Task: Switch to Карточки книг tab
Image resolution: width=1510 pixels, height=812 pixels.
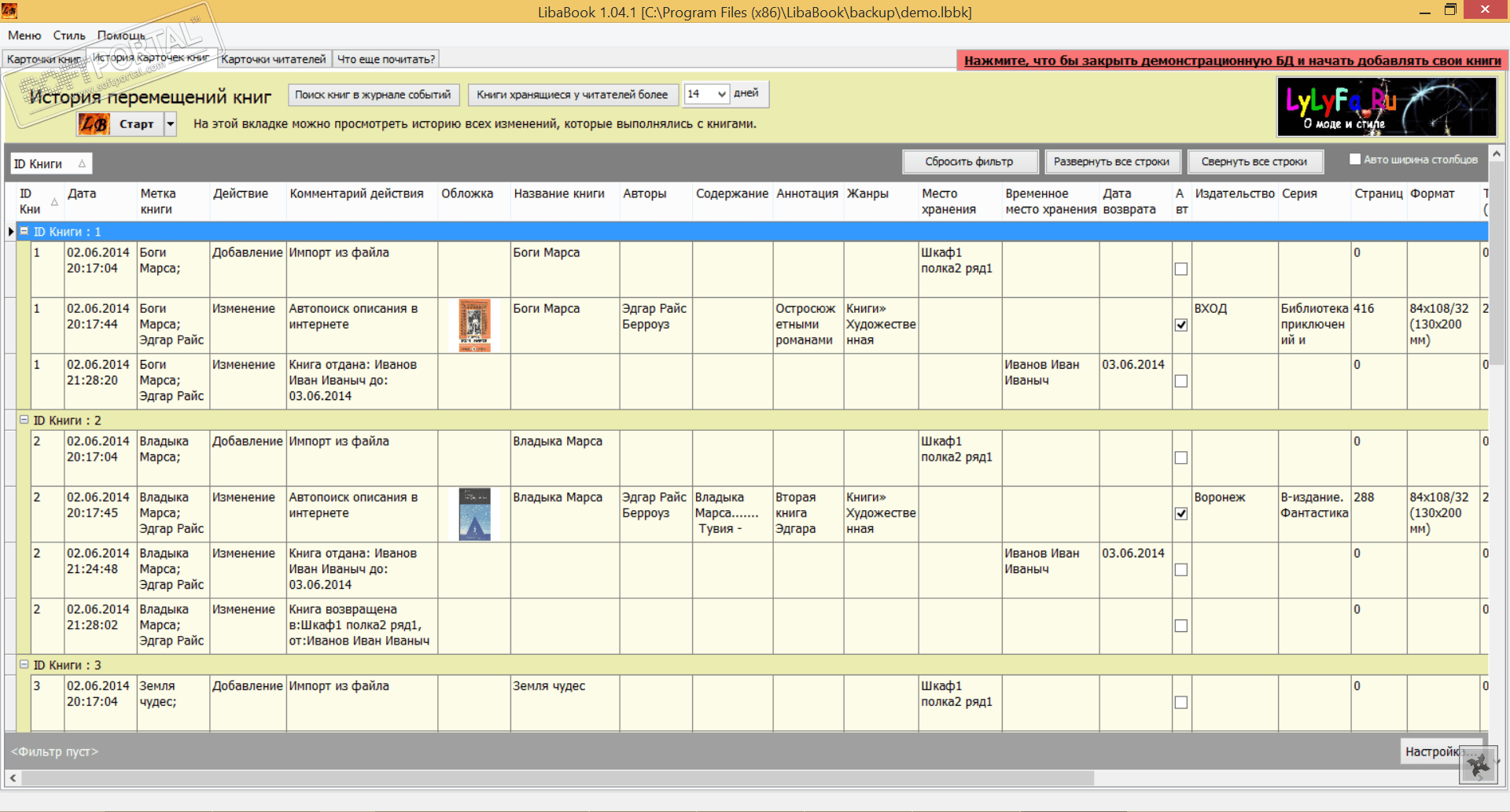Action: tap(43, 59)
